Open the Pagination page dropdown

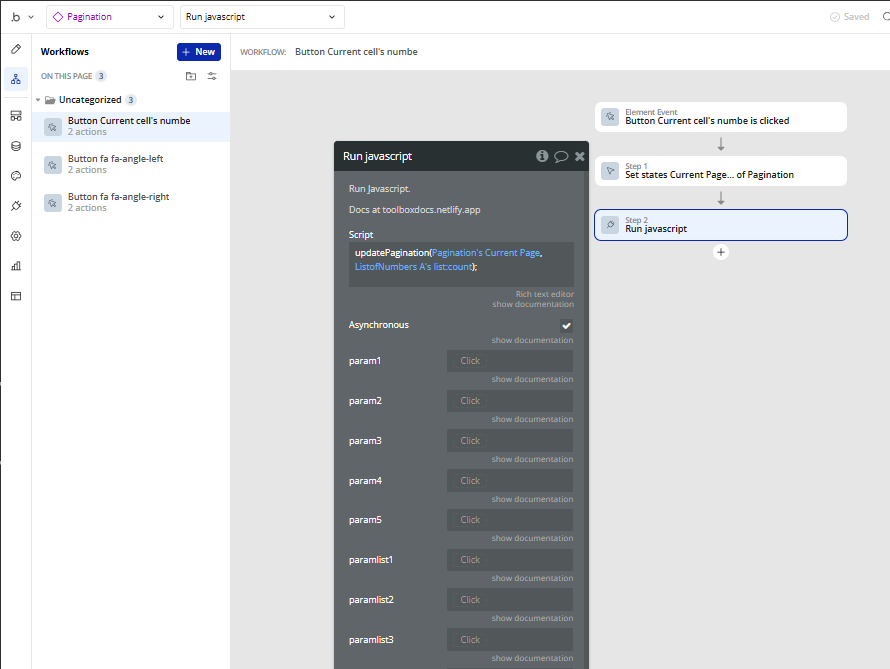click(109, 17)
